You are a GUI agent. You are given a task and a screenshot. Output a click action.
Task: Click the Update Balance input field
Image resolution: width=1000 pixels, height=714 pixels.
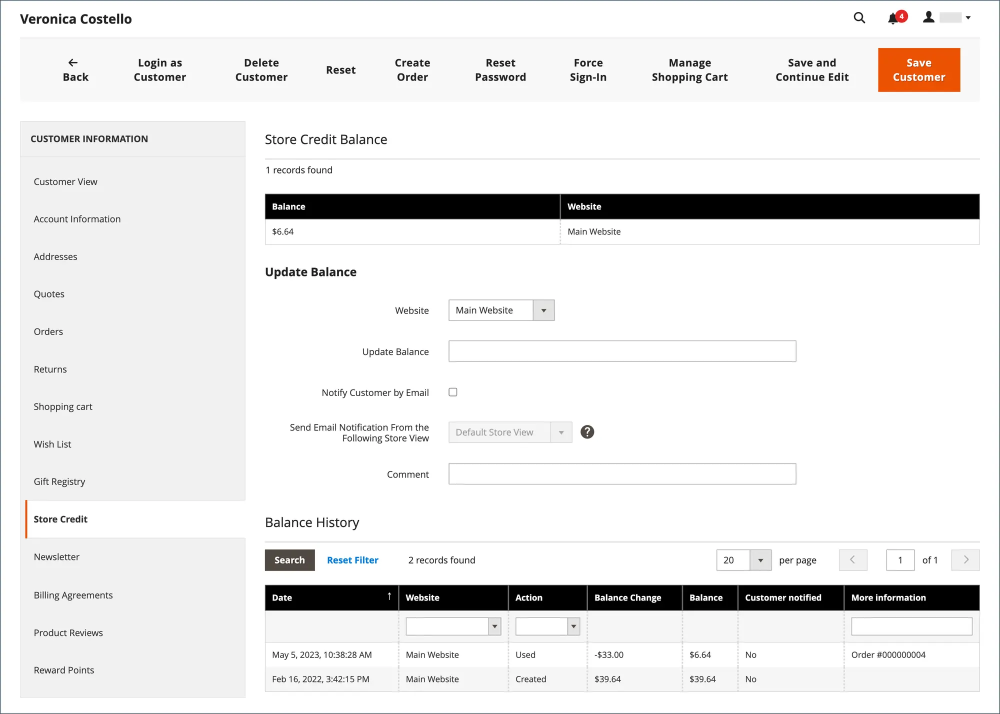[x=622, y=351]
